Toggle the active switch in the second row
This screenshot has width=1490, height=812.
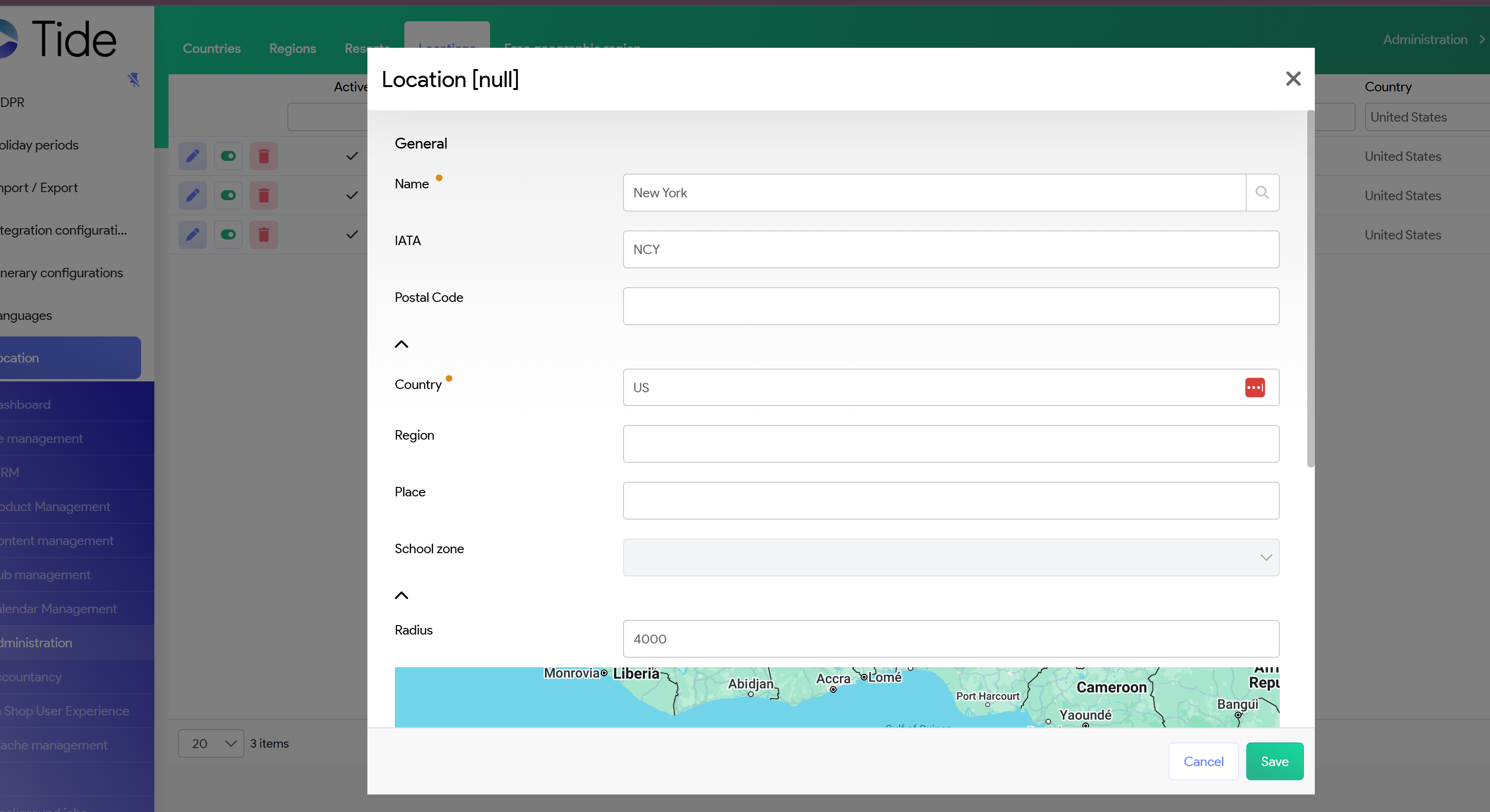(228, 195)
